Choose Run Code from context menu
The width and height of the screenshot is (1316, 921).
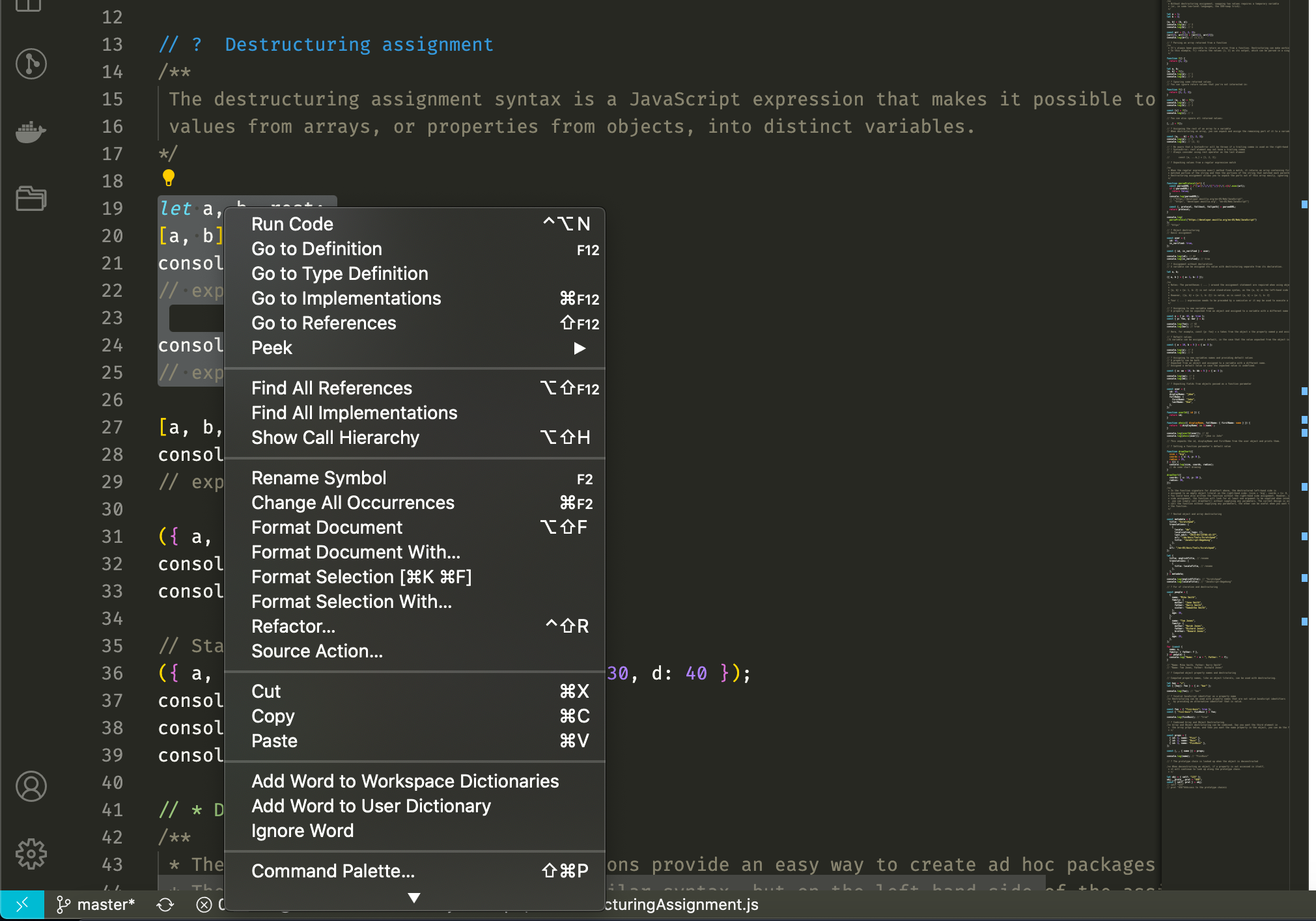[292, 225]
